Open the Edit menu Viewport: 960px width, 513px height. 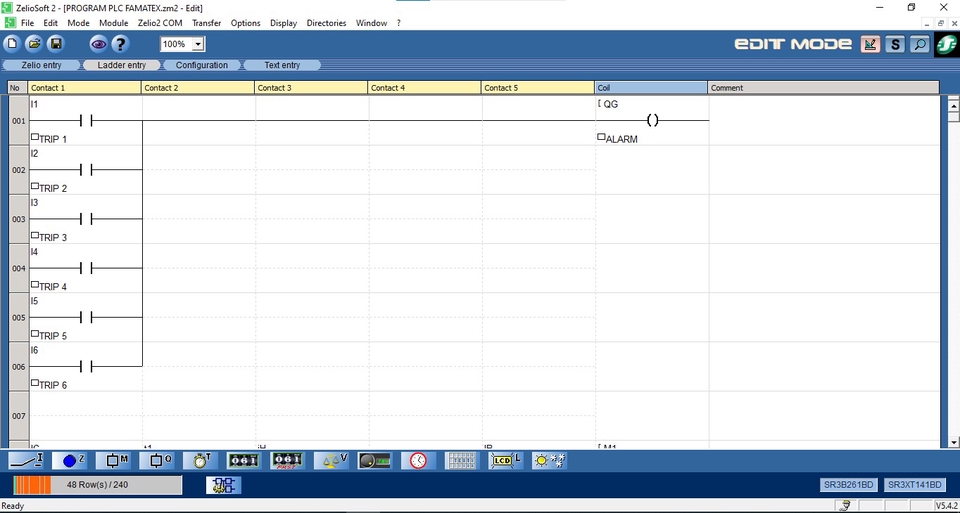coord(50,23)
